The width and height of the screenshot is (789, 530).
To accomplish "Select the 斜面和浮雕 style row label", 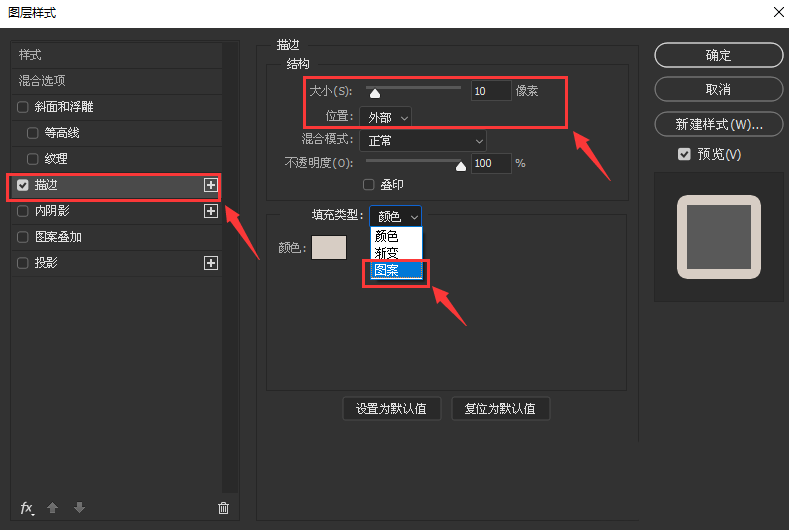I will click(64, 107).
